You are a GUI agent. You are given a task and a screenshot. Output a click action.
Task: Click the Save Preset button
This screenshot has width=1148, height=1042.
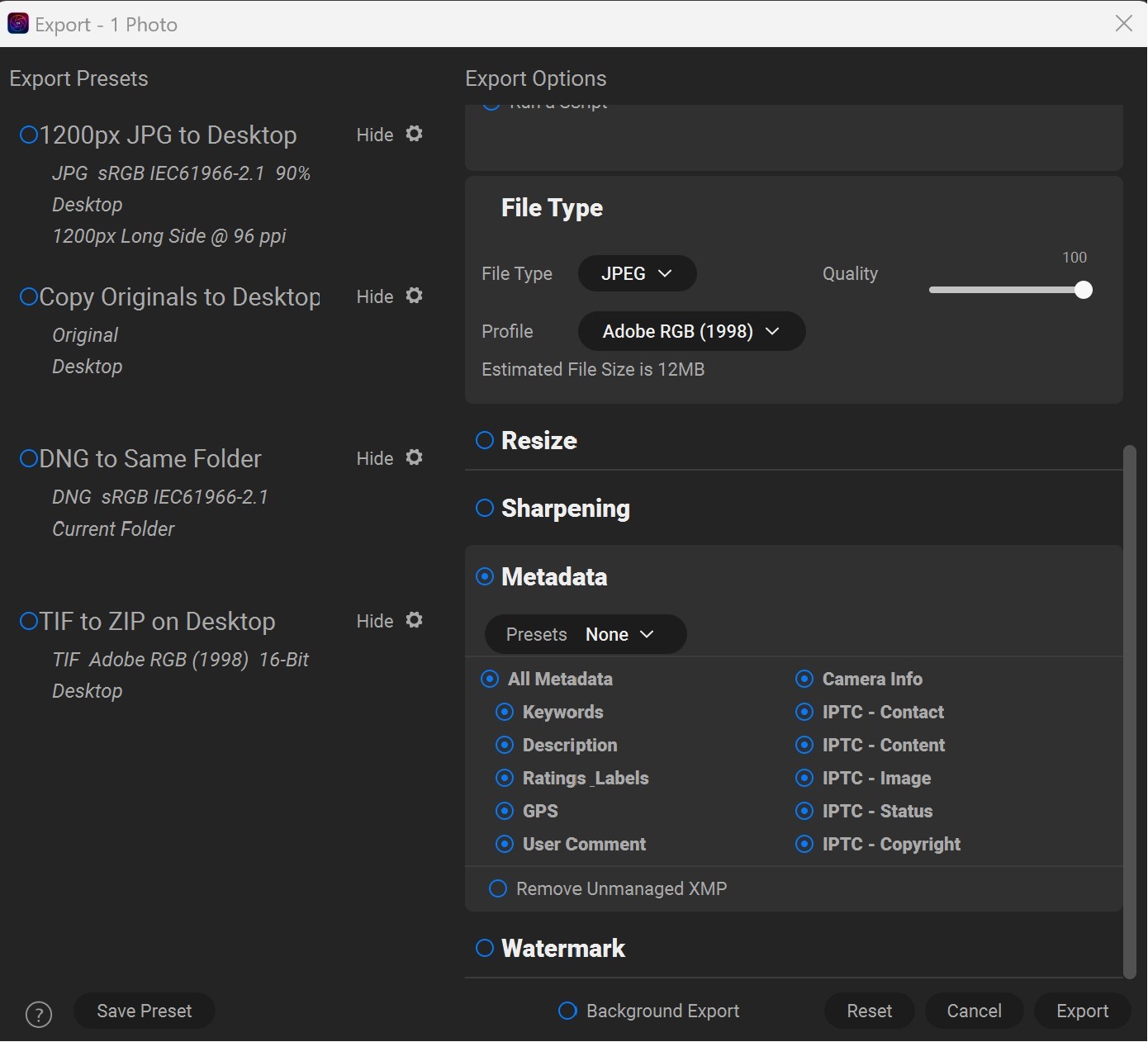tap(145, 1011)
